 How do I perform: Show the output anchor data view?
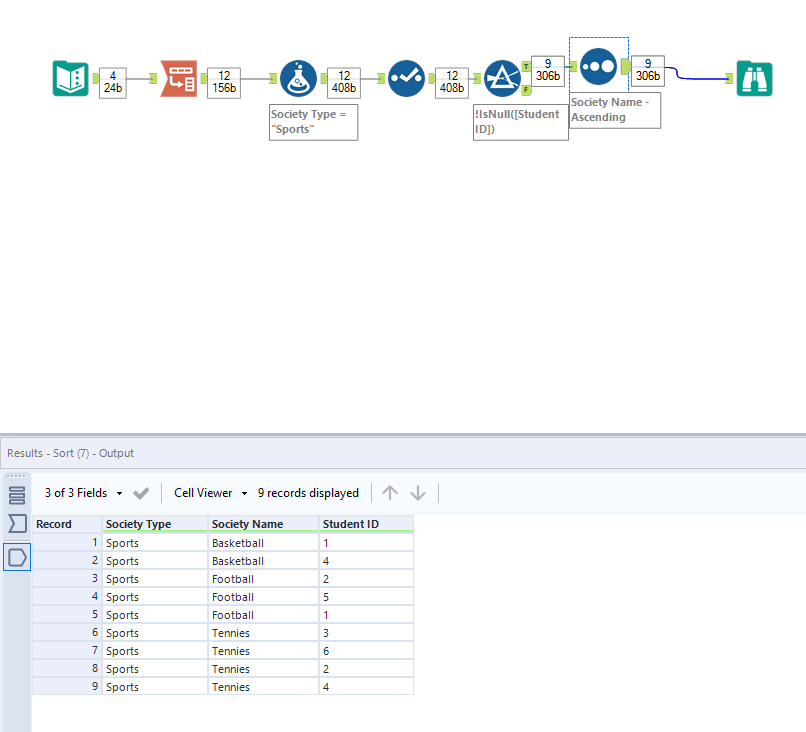[x=17, y=557]
